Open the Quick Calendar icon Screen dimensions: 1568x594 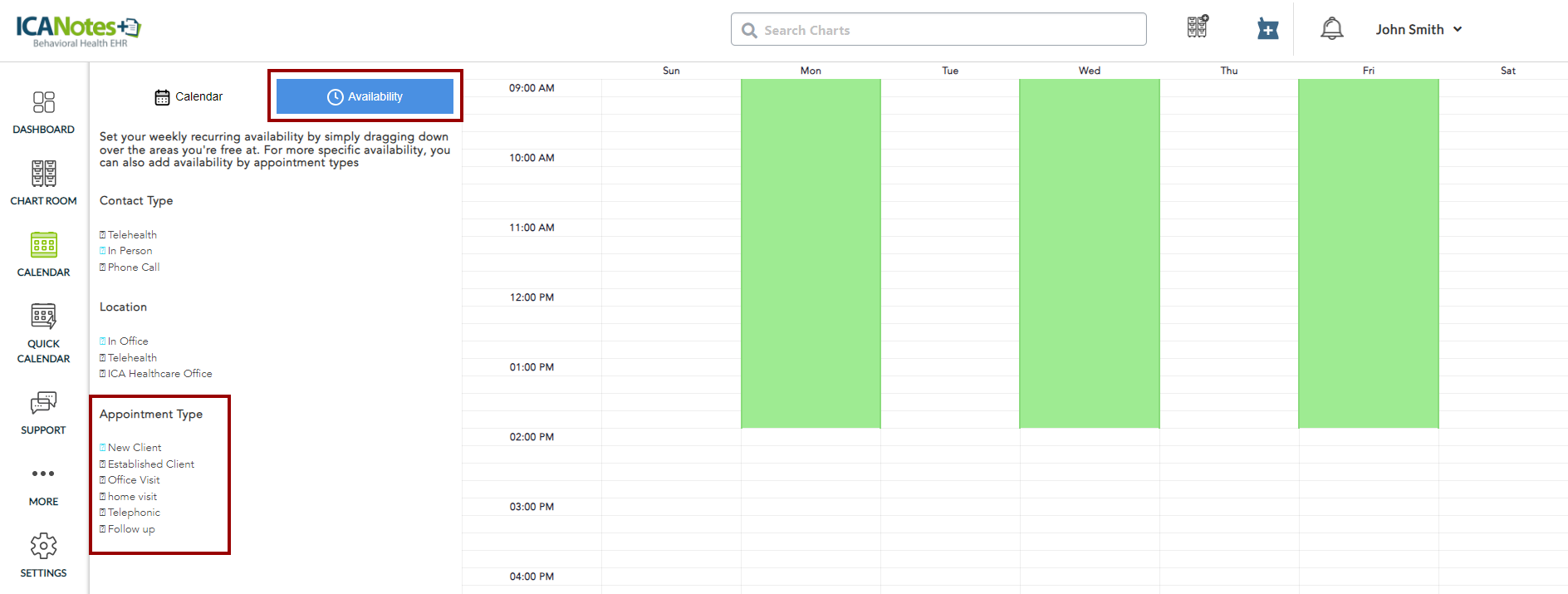[43, 317]
